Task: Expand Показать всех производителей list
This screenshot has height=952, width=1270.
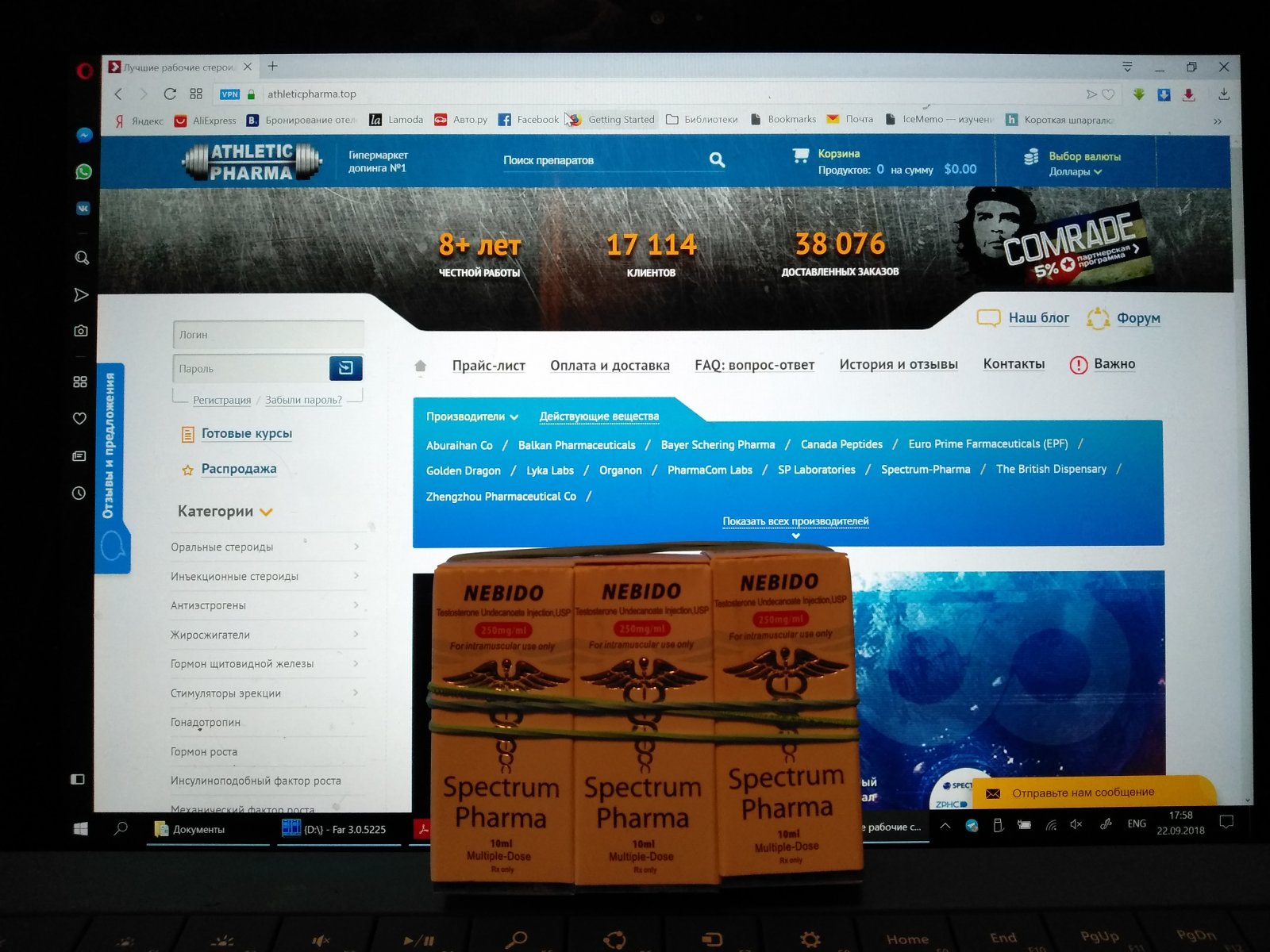Action: click(795, 522)
